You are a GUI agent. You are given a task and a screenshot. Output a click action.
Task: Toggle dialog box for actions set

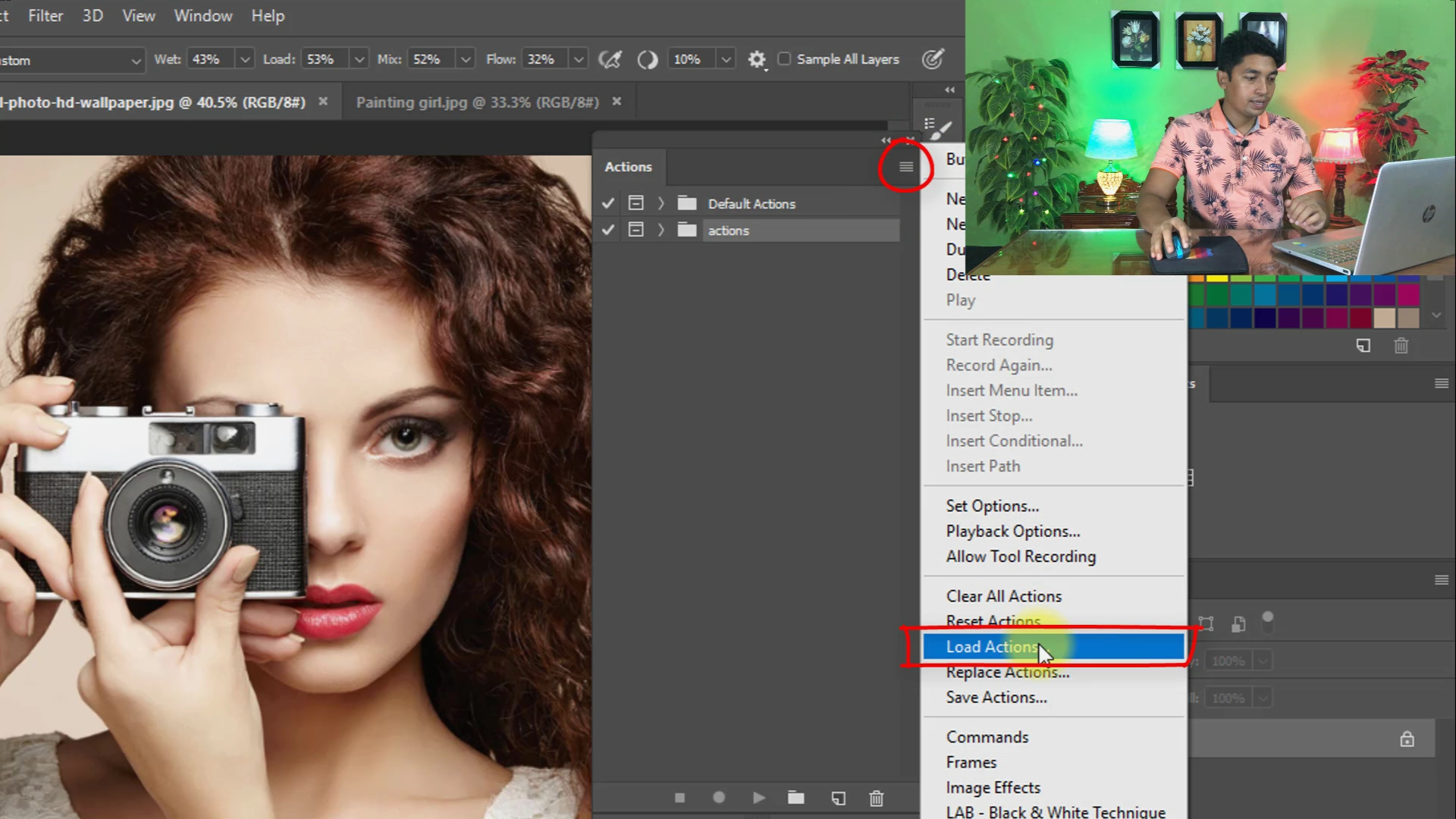(635, 230)
